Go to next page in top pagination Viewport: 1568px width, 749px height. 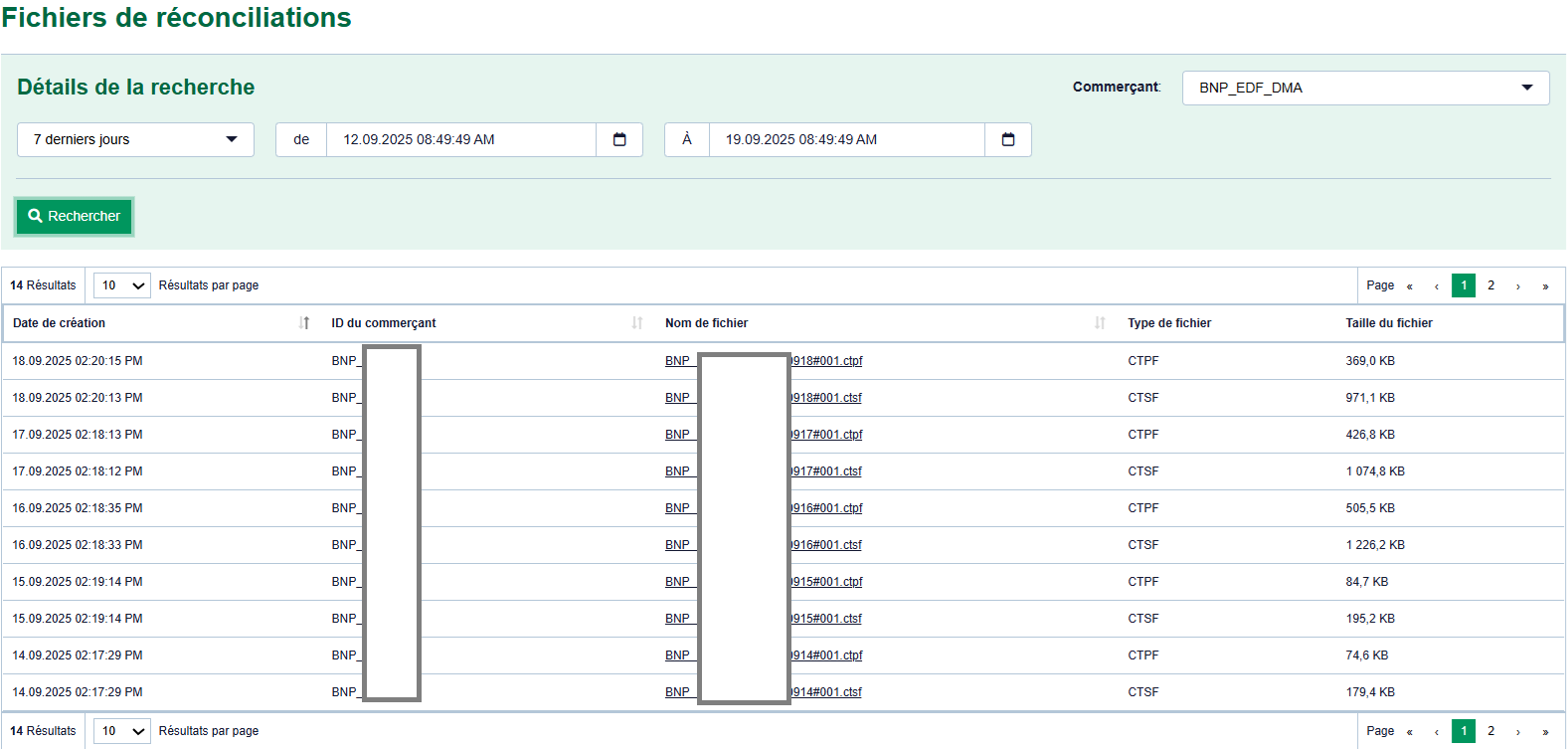click(1518, 286)
